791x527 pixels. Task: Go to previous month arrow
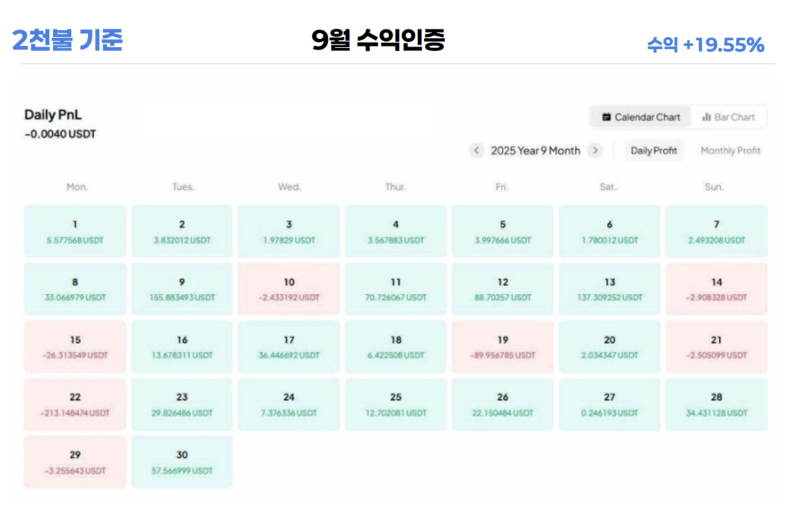[x=477, y=151]
